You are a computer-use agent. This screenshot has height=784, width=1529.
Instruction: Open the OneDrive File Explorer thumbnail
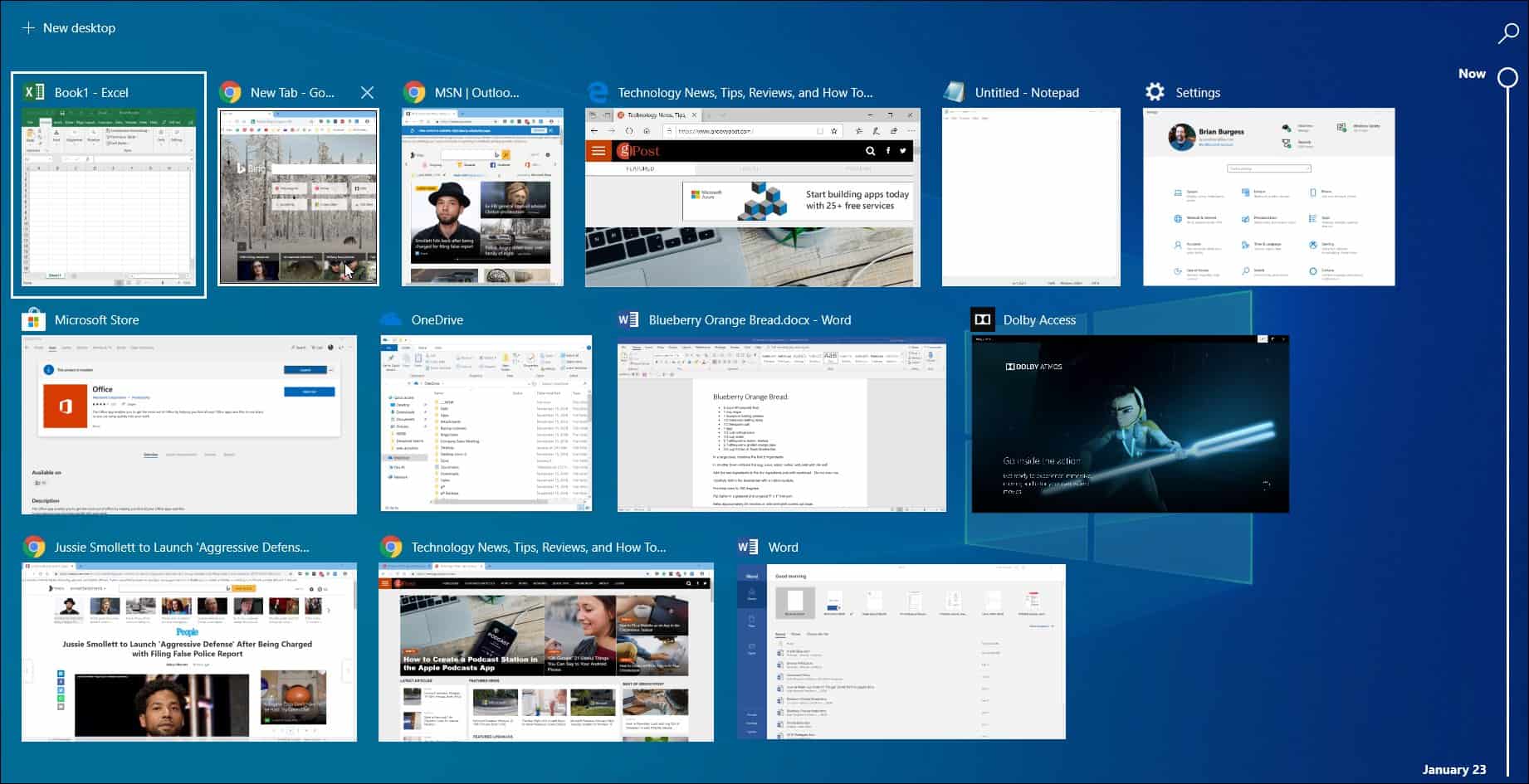pos(486,423)
